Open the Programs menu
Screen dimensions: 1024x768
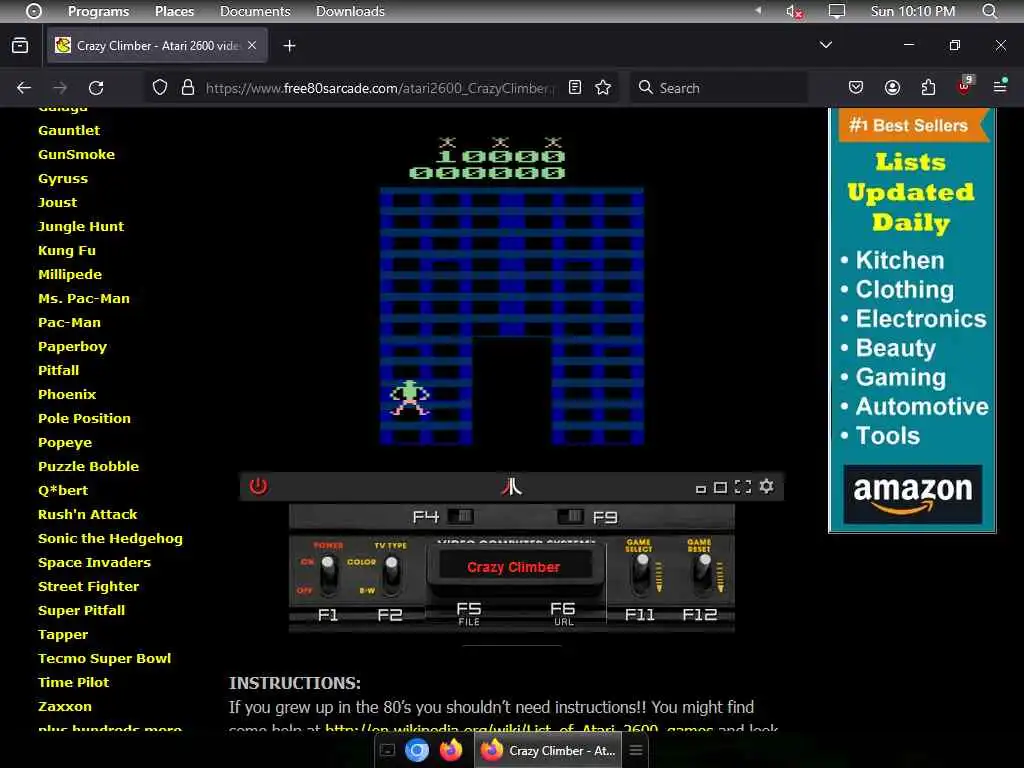99,11
